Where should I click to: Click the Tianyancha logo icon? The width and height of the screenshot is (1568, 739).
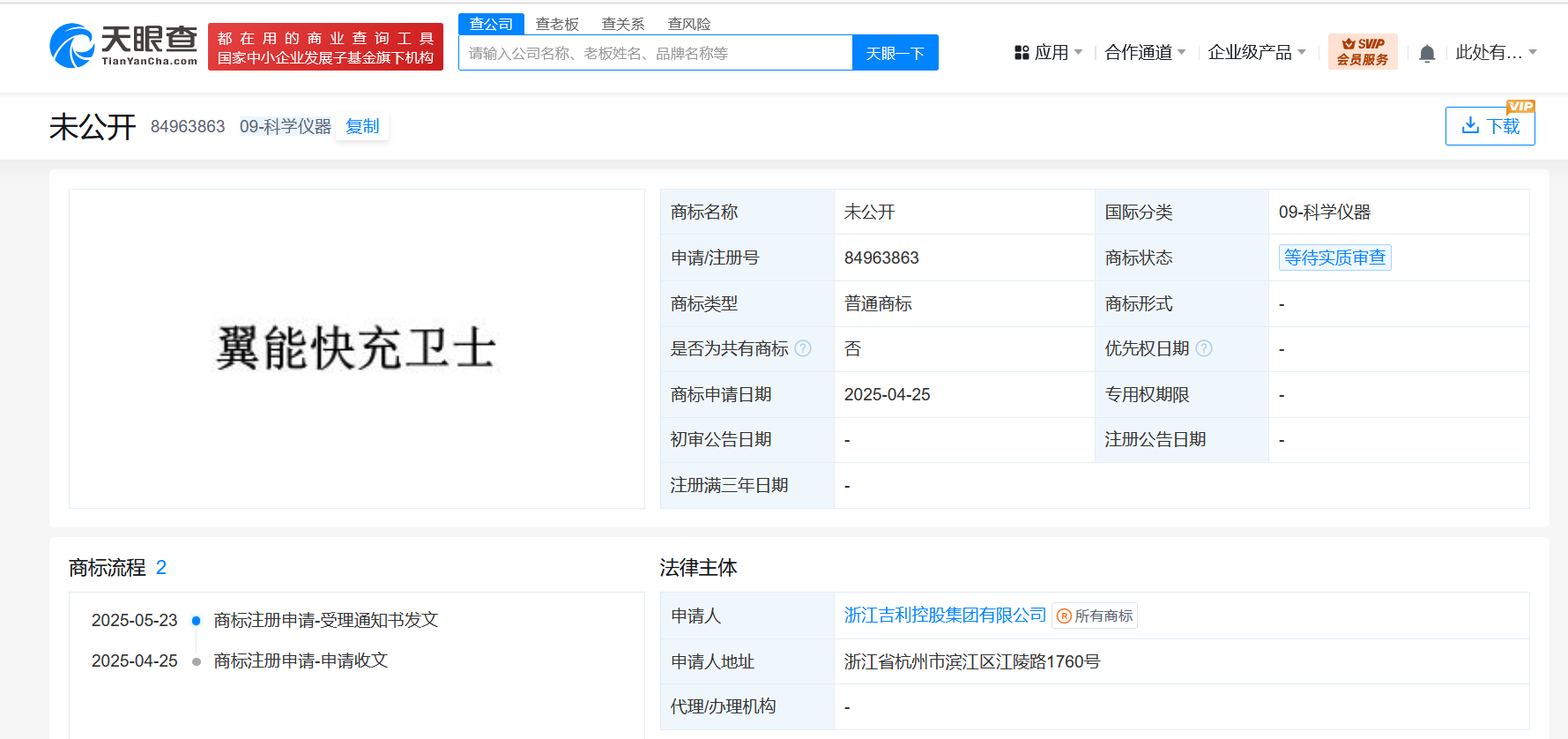(x=72, y=46)
